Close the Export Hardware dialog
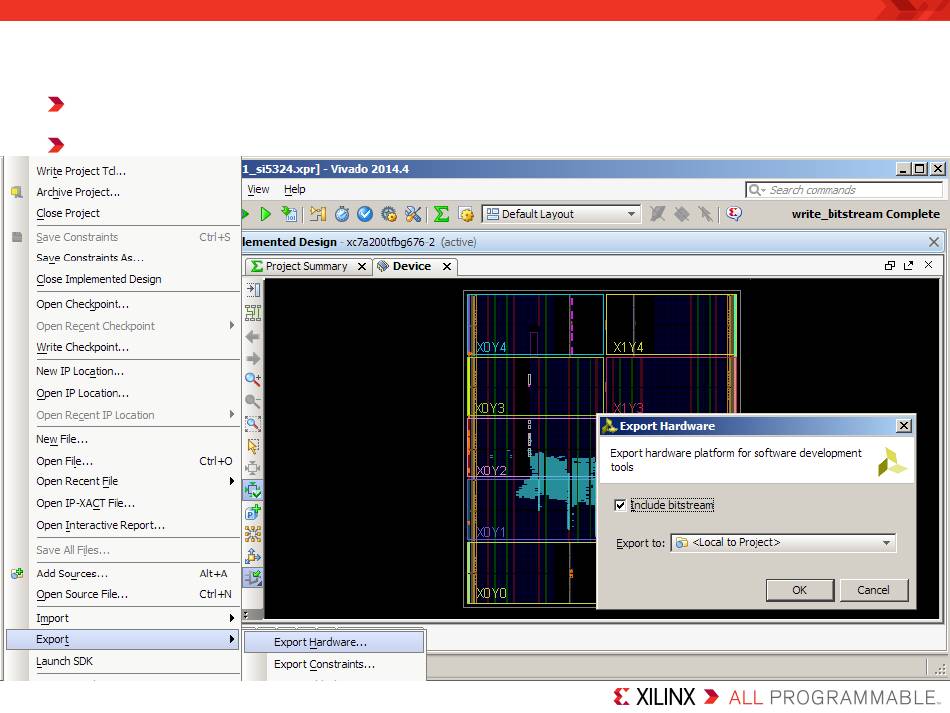Image resolution: width=950 pixels, height=713 pixels. pos(903,426)
